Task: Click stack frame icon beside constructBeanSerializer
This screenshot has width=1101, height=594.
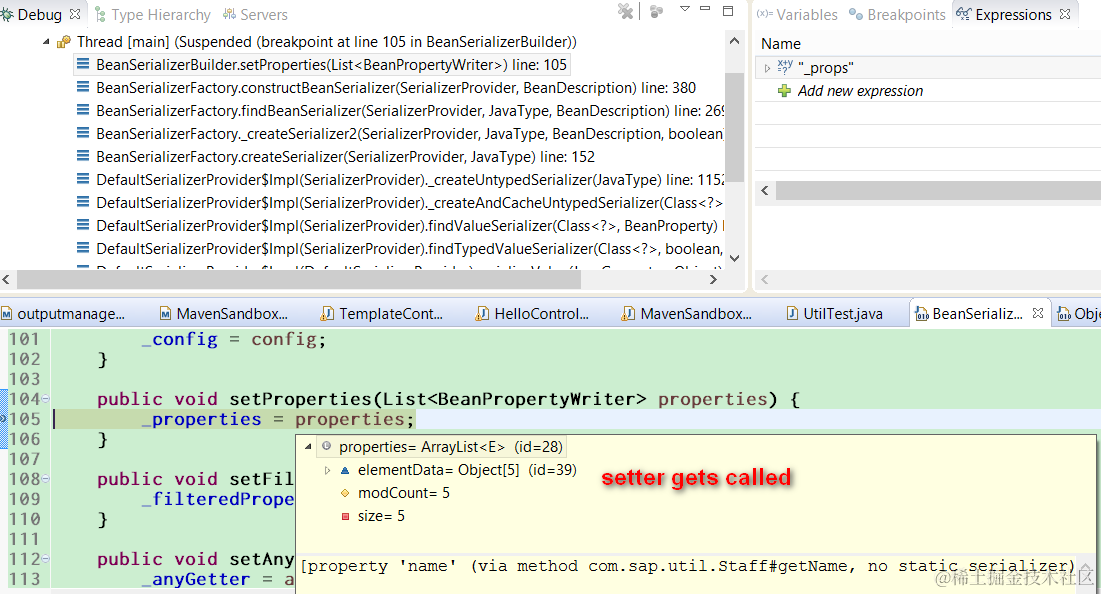Action: [83, 87]
